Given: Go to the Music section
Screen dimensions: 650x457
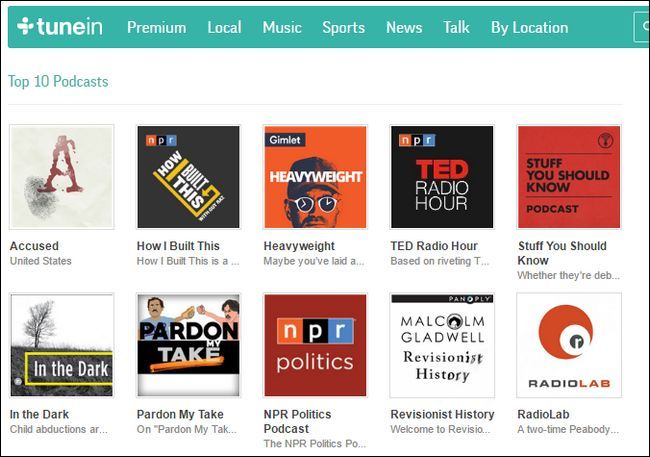Looking at the screenshot, I should coord(282,27).
